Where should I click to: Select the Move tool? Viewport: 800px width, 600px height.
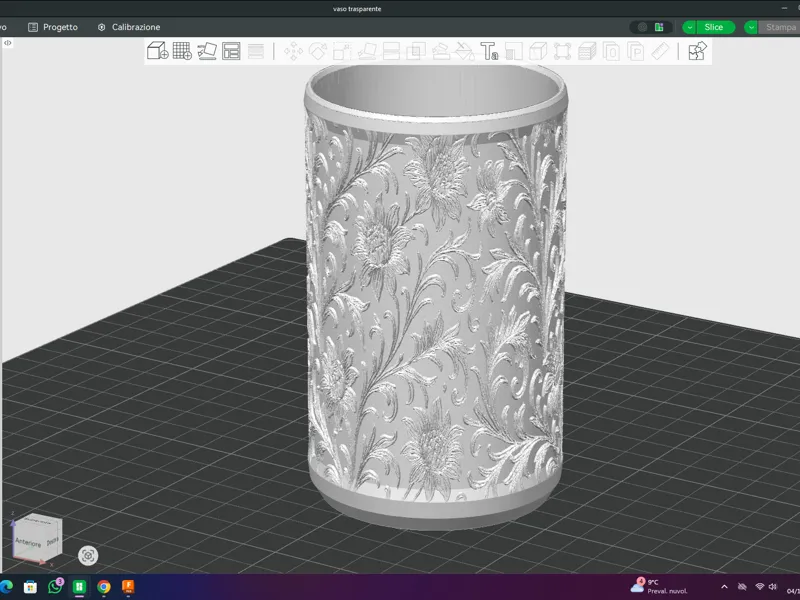point(293,52)
